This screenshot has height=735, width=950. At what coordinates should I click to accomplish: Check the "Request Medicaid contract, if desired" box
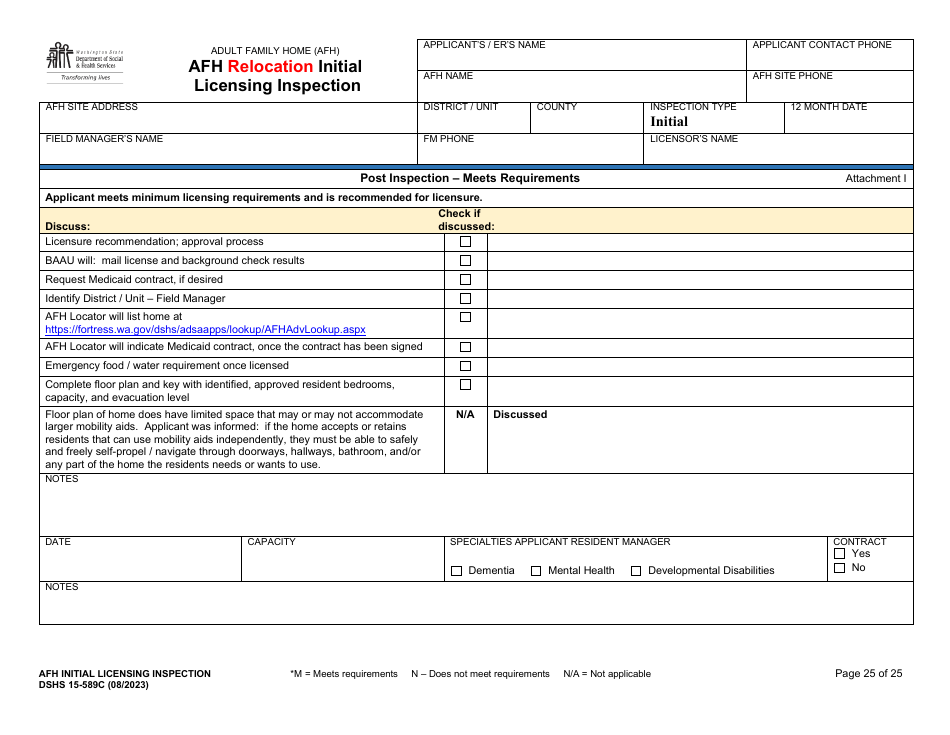coord(465,279)
